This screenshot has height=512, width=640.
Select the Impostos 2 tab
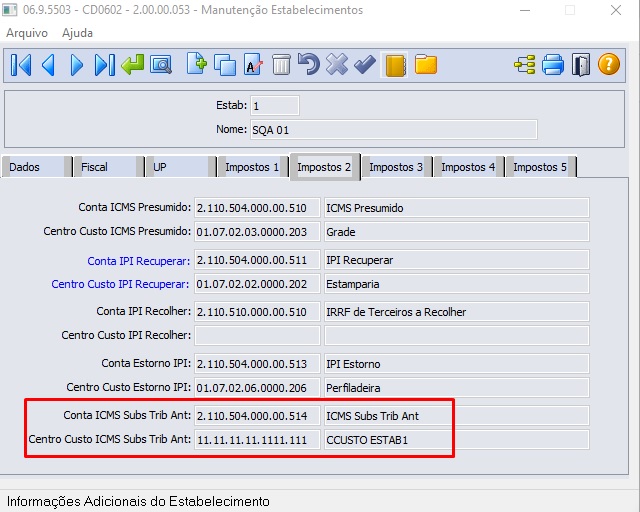(324, 167)
